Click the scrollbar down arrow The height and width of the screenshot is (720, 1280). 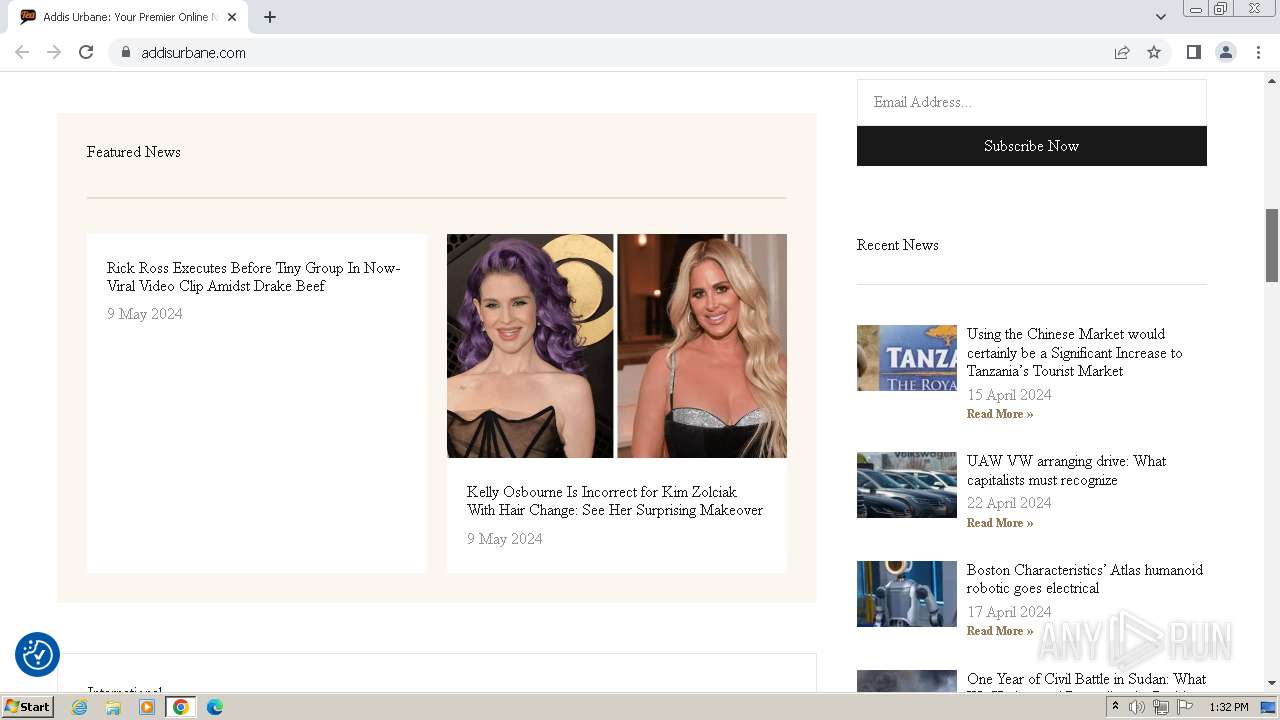pos(1272,683)
